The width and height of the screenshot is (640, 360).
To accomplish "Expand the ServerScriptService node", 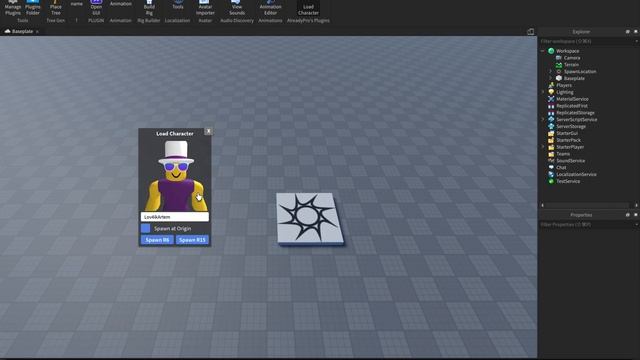I will point(542,120).
